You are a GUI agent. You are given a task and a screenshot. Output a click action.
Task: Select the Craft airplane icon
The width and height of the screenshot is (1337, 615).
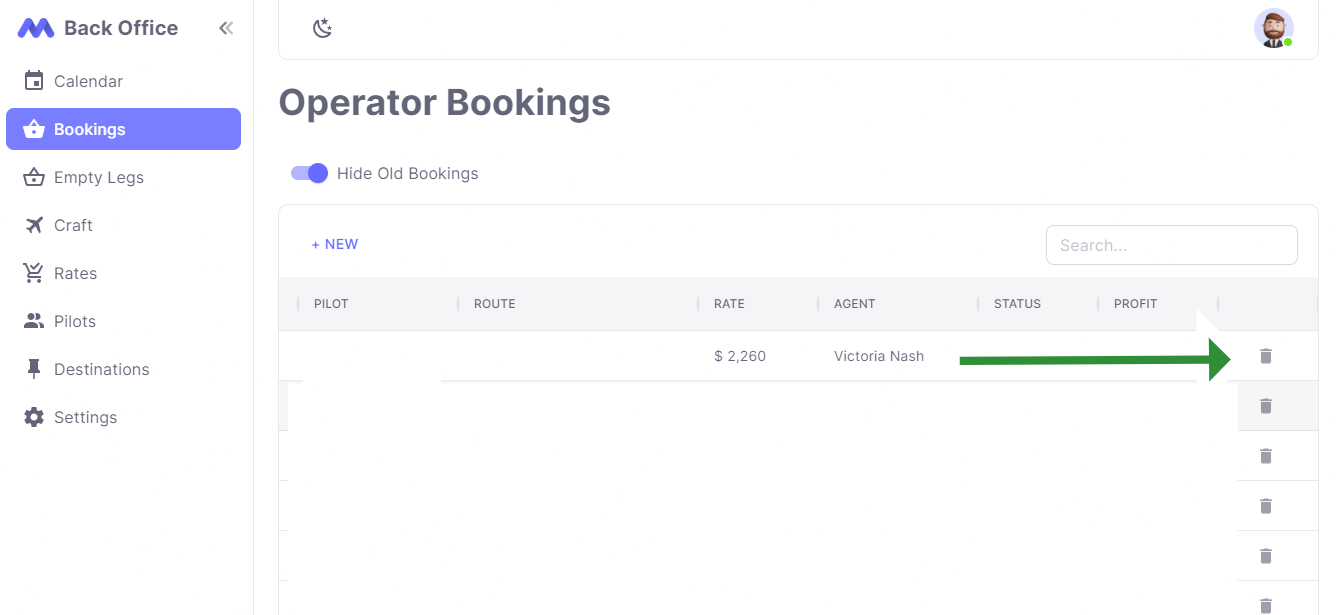32,224
